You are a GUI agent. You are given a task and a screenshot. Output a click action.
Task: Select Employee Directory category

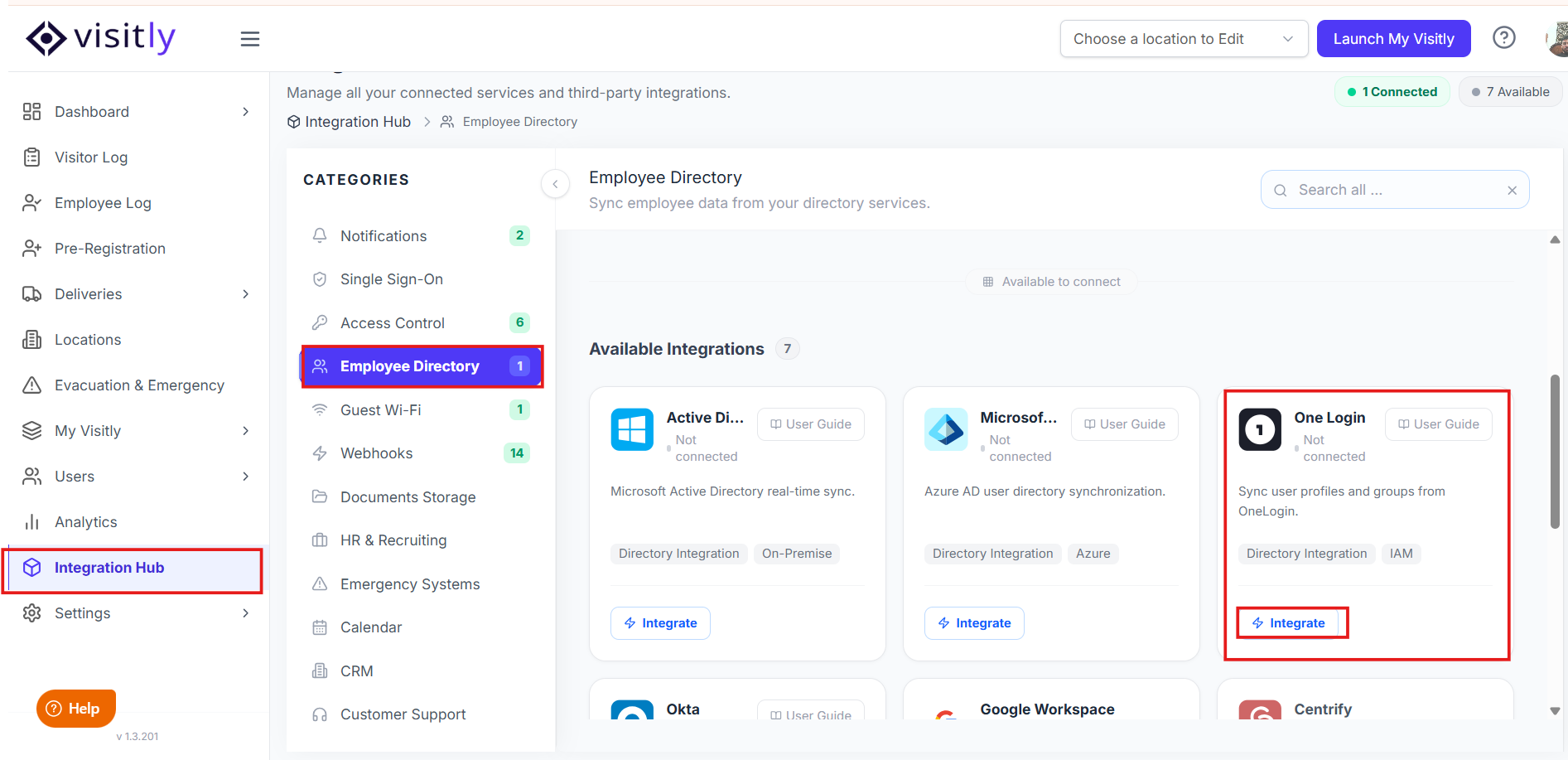click(421, 366)
